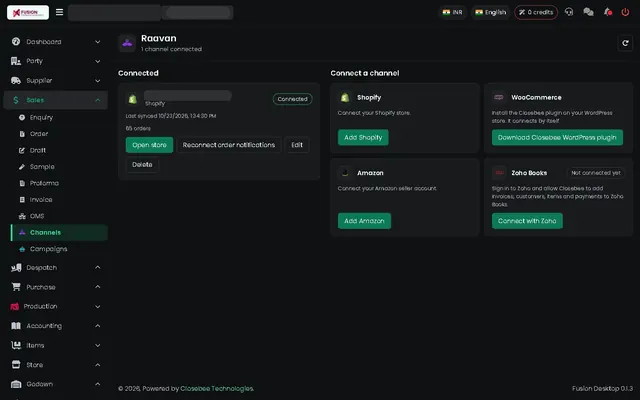Click Connect with Zoho button
Image resolution: width=640 pixels, height=400 pixels.
click(x=527, y=221)
